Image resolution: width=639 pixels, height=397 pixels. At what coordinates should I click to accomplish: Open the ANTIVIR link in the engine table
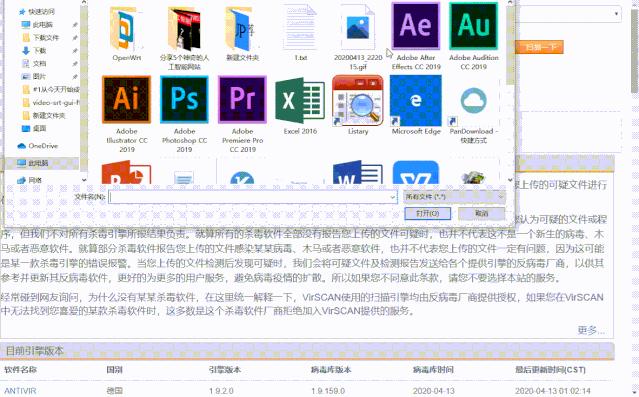click(20, 391)
